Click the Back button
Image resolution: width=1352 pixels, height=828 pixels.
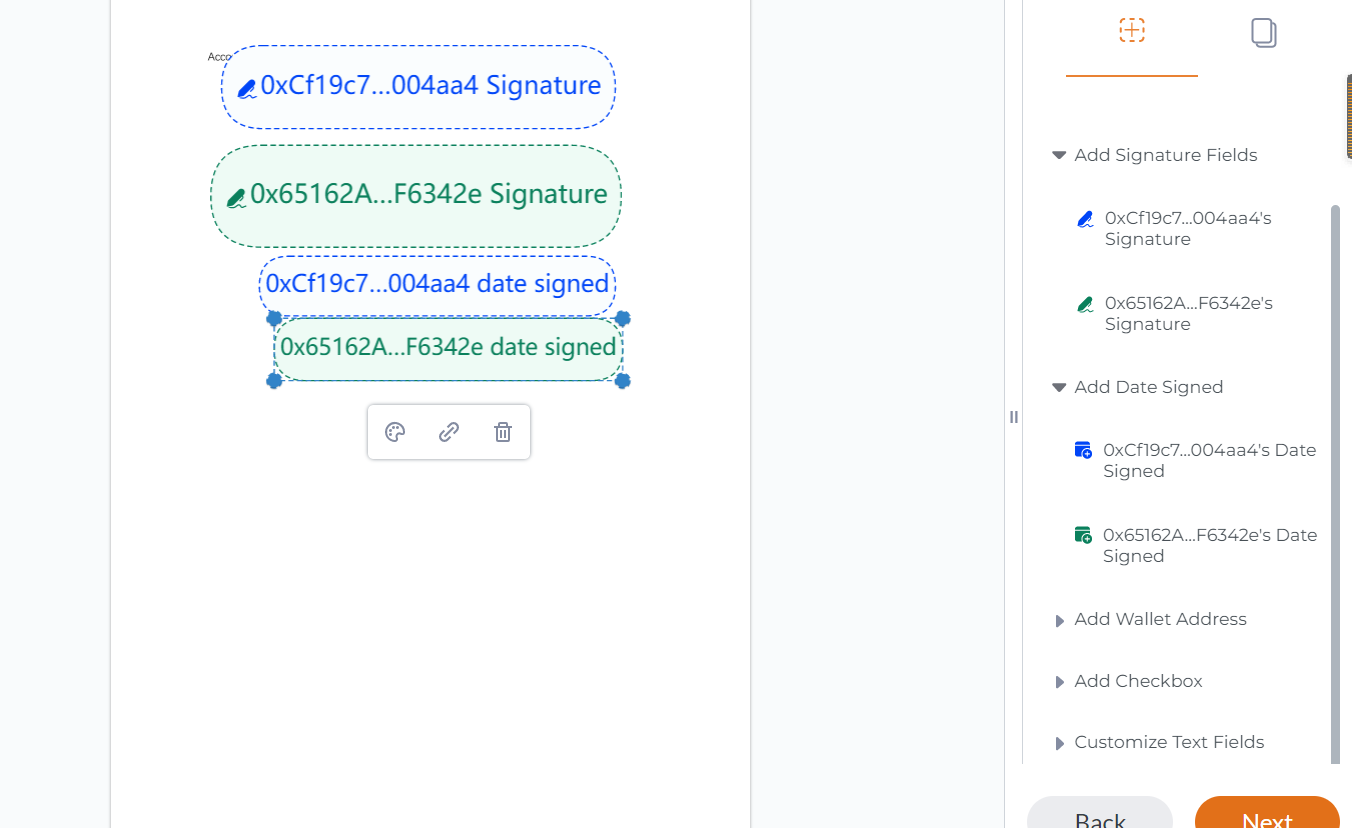click(1100, 812)
